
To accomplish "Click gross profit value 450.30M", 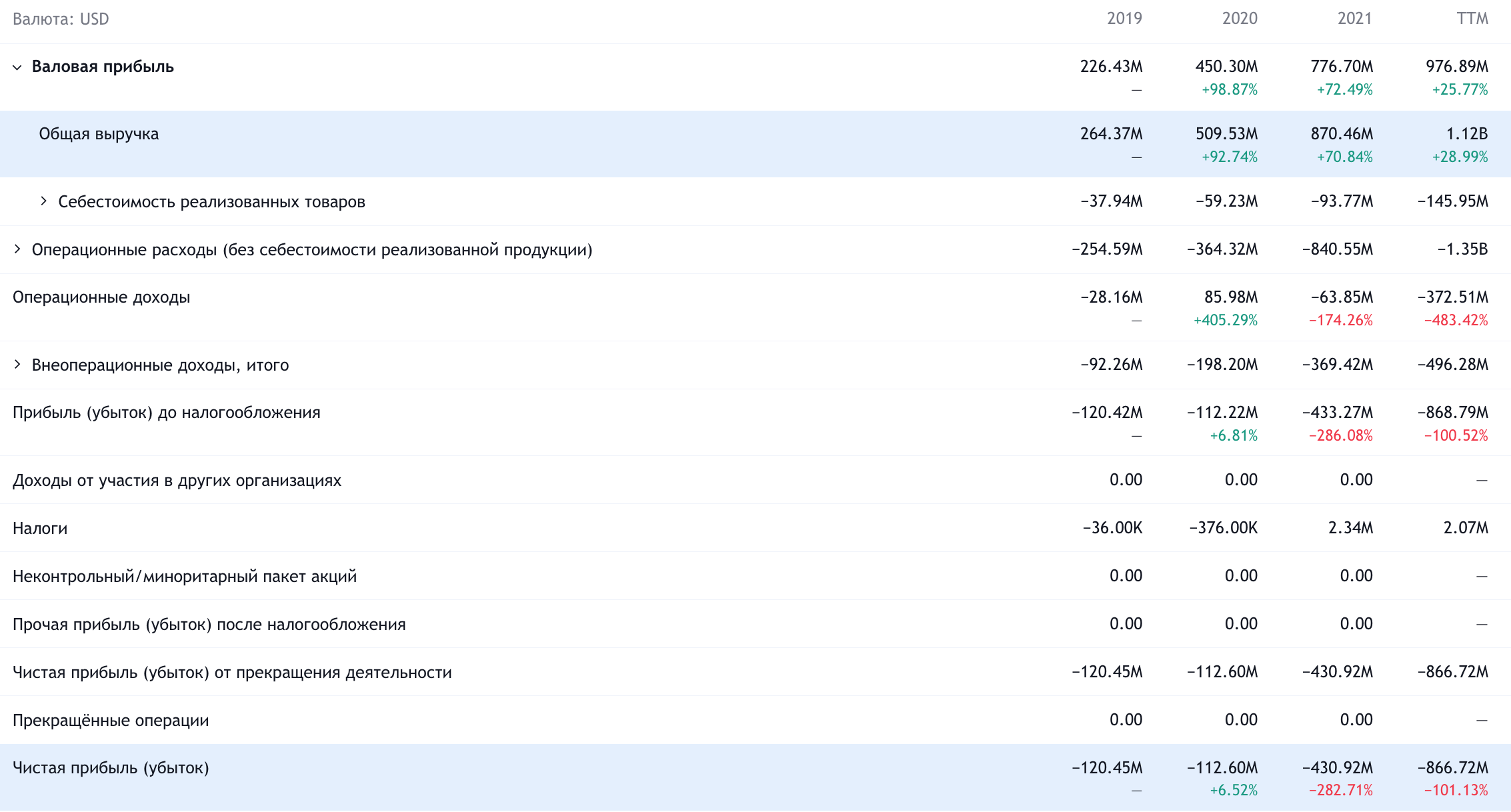I will [1226, 67].
